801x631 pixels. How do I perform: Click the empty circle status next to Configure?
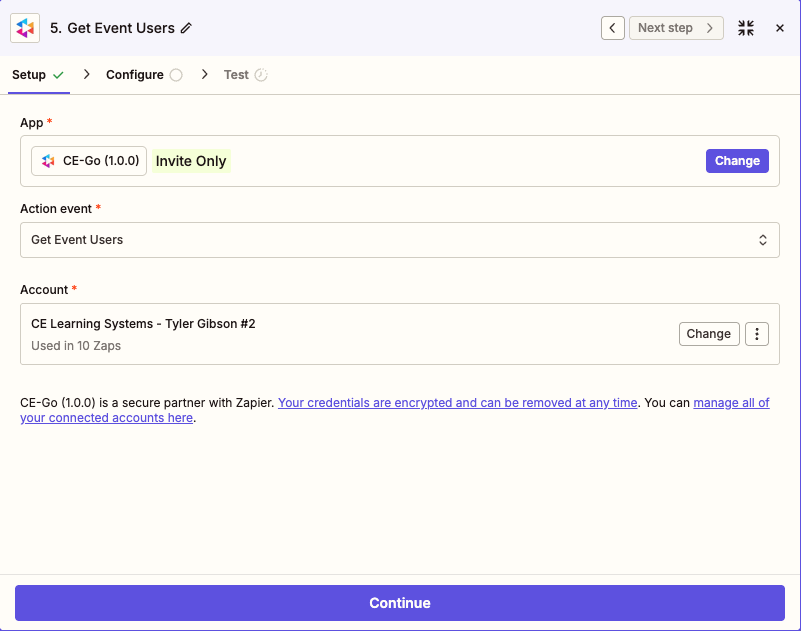pos(176,75)
